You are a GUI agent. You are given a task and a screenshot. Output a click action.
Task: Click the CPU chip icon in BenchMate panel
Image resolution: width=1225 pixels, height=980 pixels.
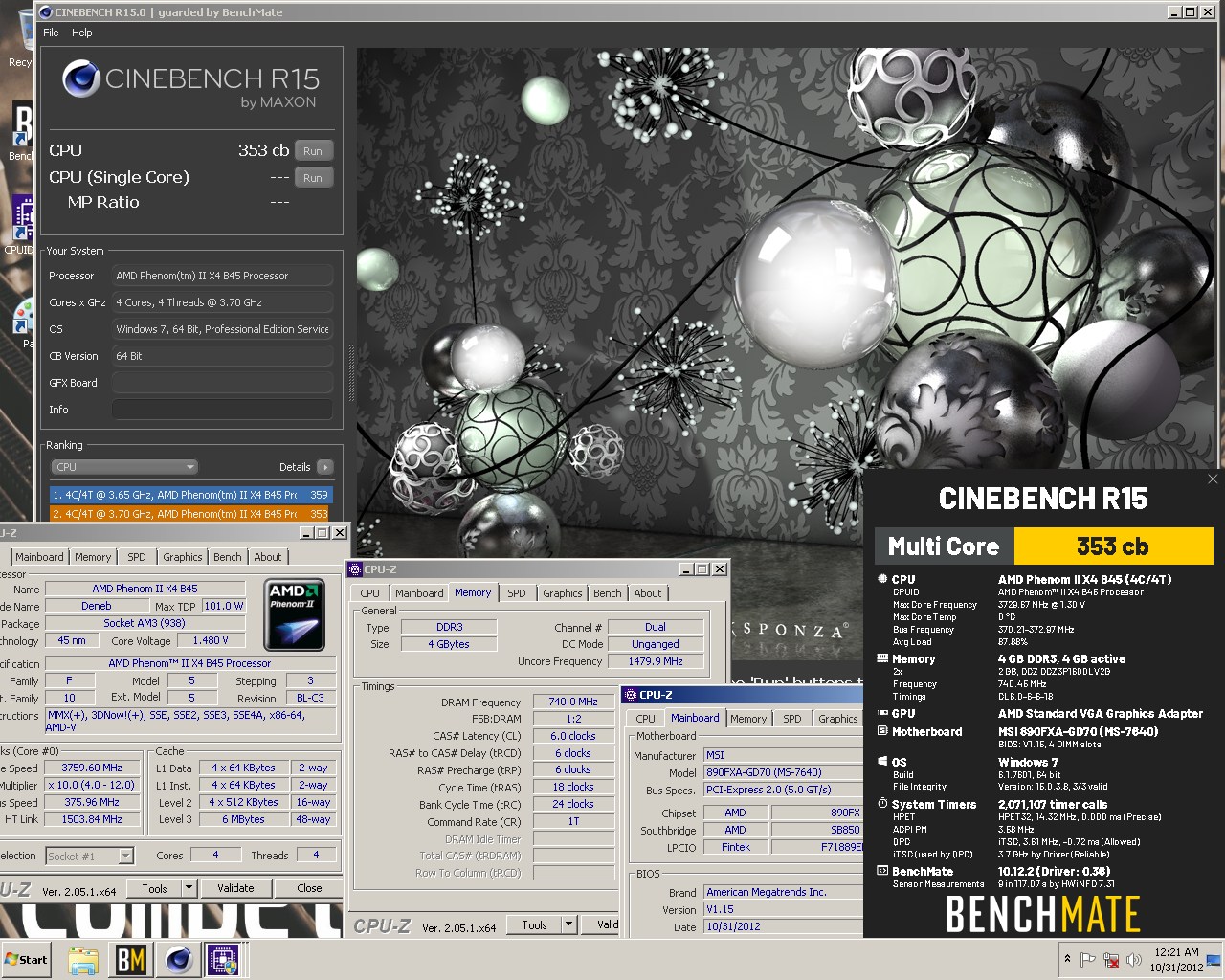coord(882,579)
